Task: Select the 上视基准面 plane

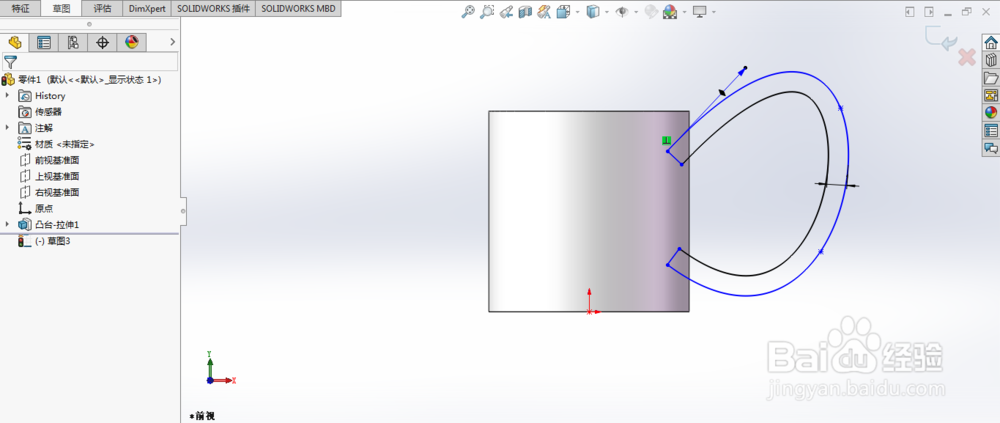Action: tap(49, 176)
